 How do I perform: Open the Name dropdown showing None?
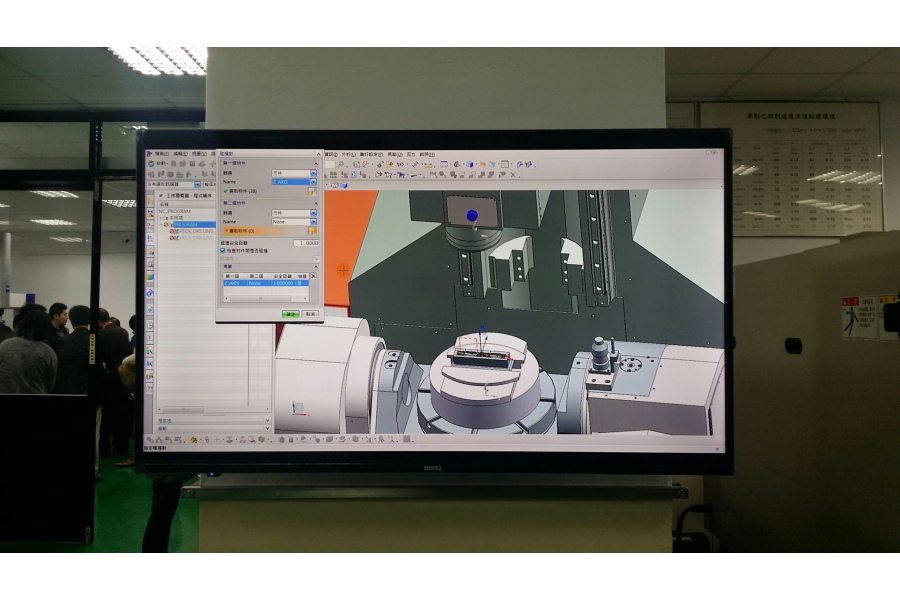[x=294, y=222]
